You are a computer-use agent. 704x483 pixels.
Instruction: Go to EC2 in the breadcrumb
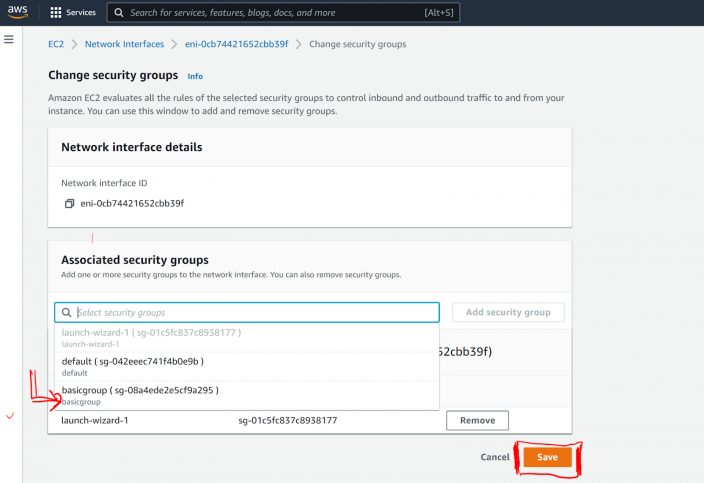[x=56, y=44]
